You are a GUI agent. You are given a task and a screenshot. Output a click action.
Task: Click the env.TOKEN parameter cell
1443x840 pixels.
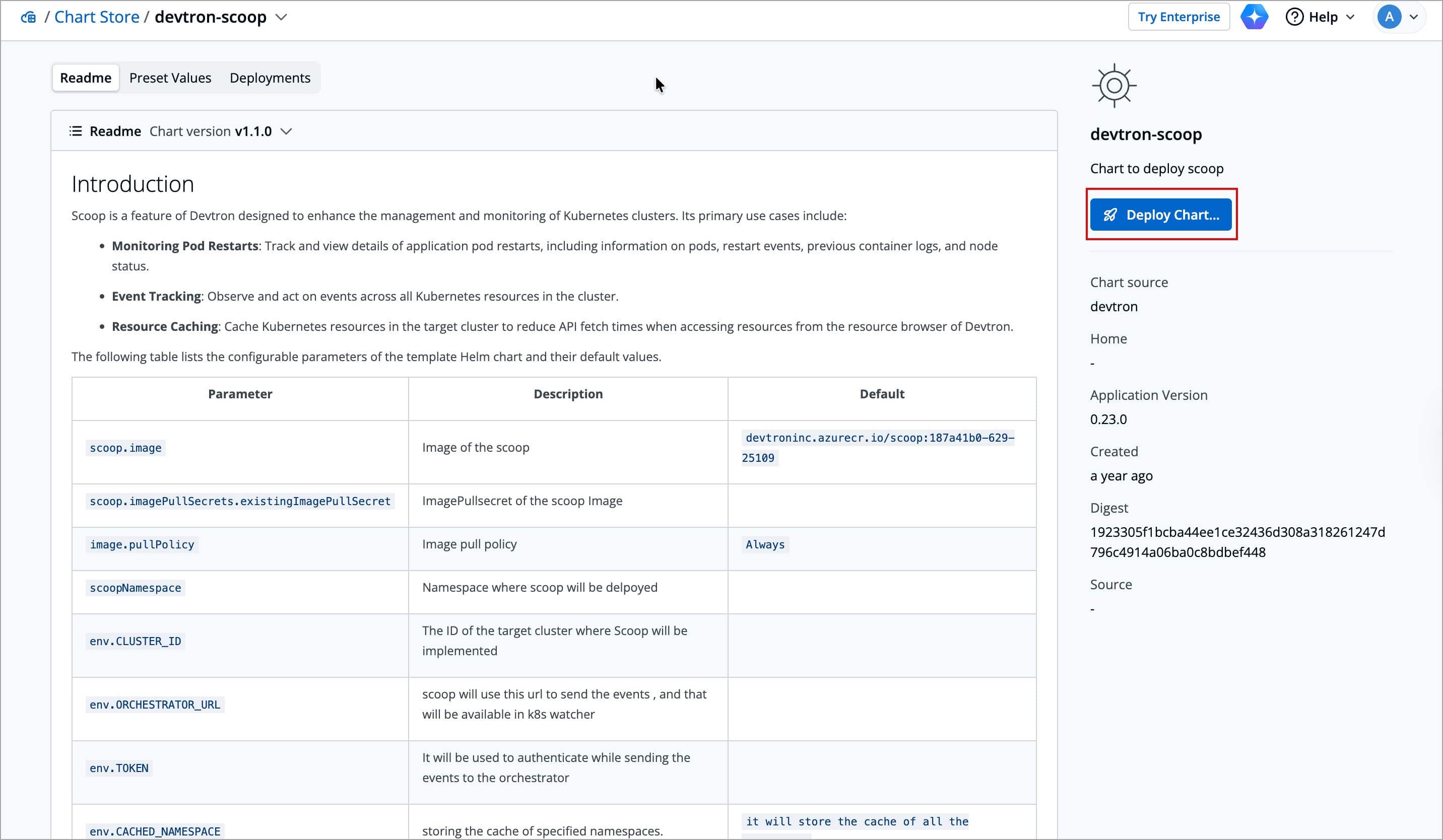[x=119, y=768]
